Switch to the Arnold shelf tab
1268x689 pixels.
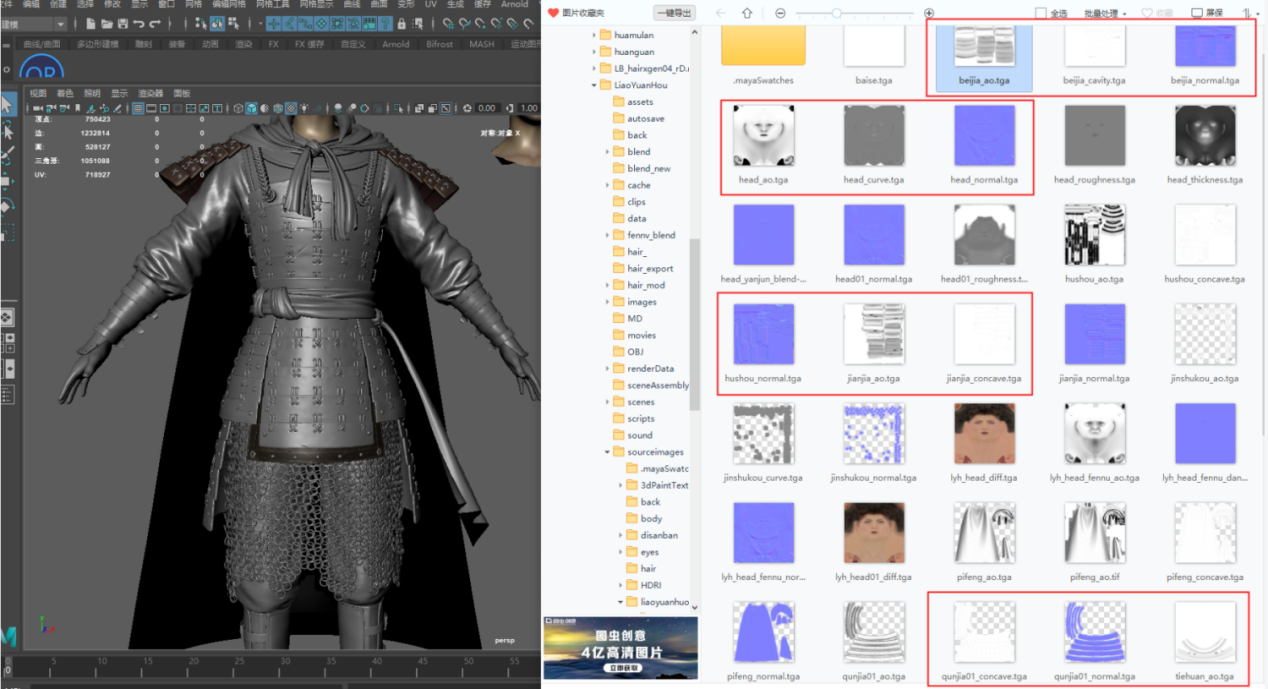coord(395,44)
